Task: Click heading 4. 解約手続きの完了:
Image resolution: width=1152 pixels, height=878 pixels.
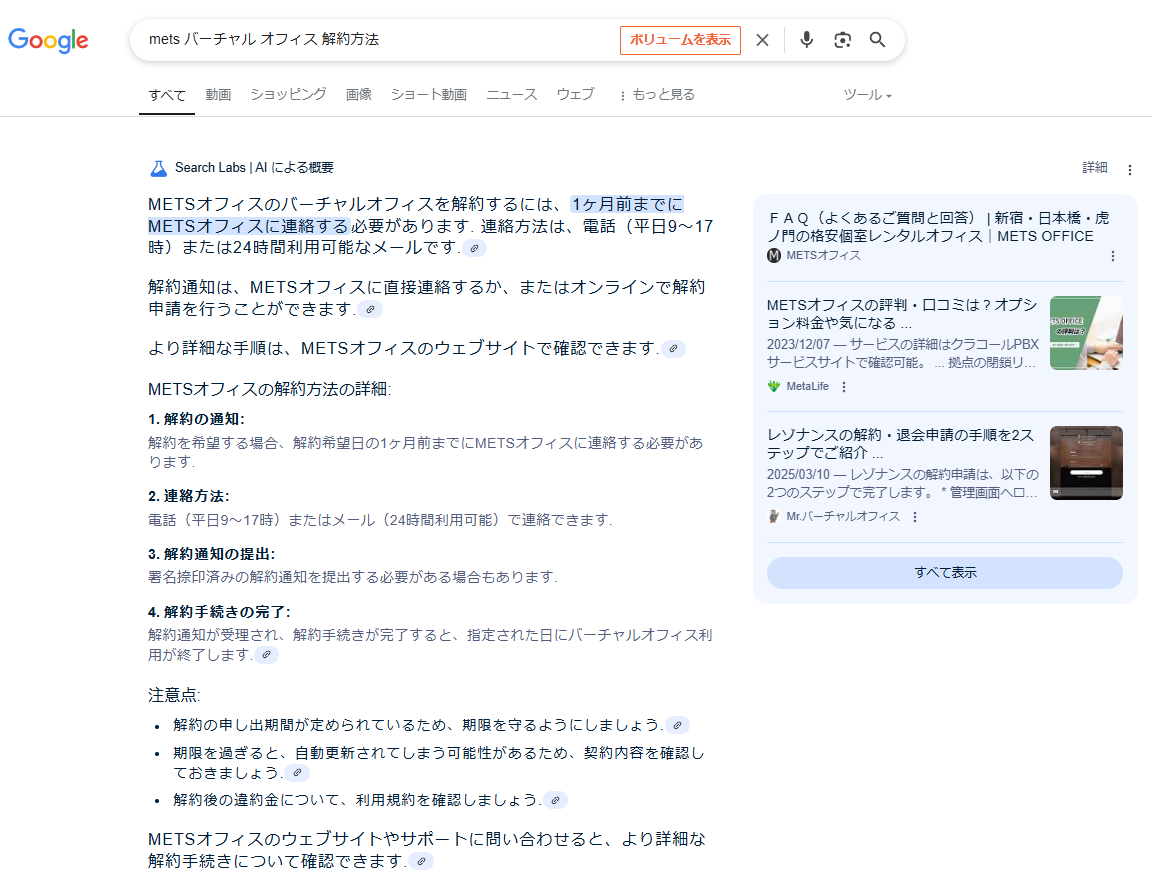Action: (220, 612)
